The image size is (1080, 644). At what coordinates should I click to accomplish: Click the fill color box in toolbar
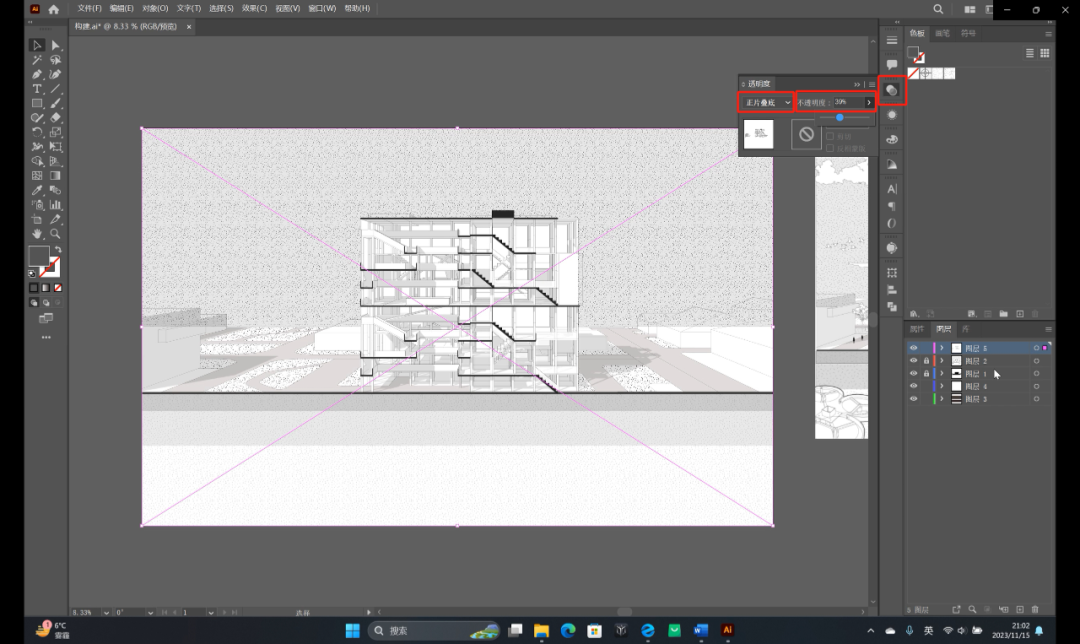(39, 256)
